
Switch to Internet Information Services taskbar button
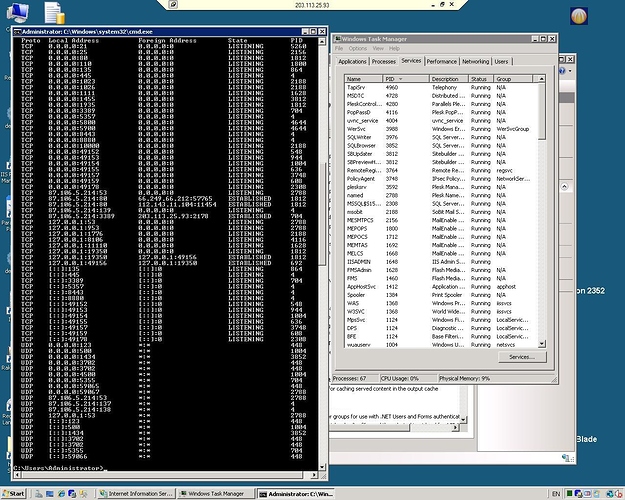[136, 494]
